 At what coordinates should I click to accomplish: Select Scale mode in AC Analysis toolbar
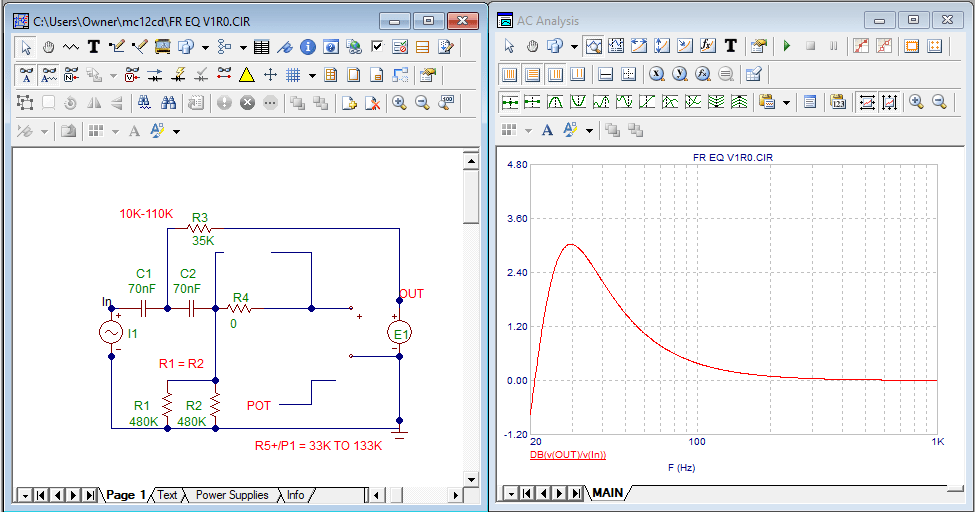coord(594,46)
